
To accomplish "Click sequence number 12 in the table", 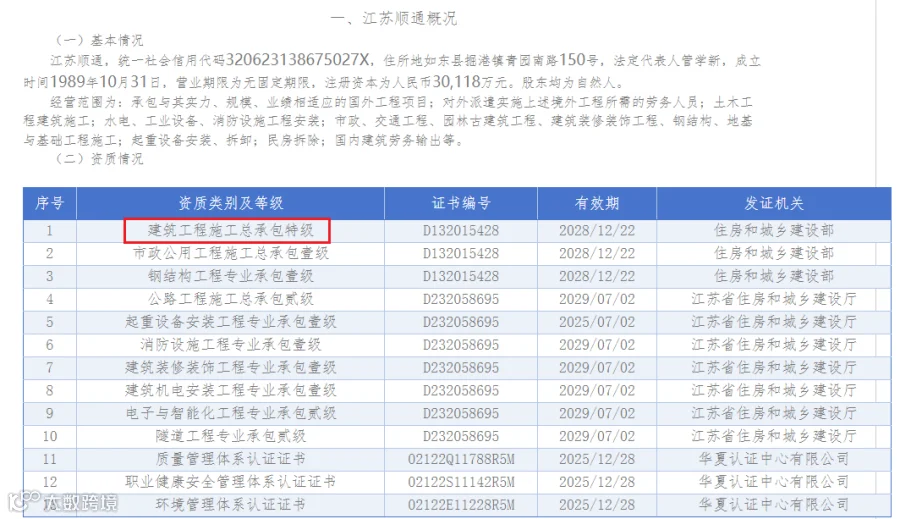I will [x=49, y=482].
